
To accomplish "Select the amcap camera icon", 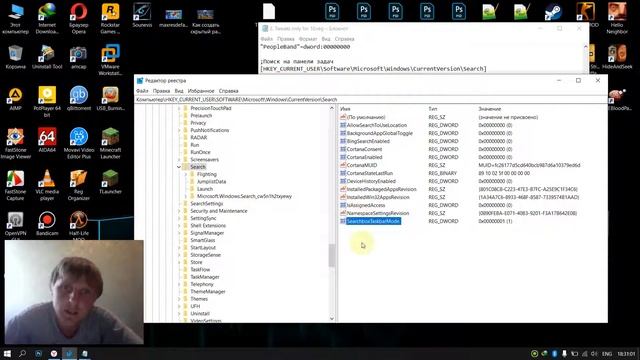I will pyautogui.click(x=78, y=57).
